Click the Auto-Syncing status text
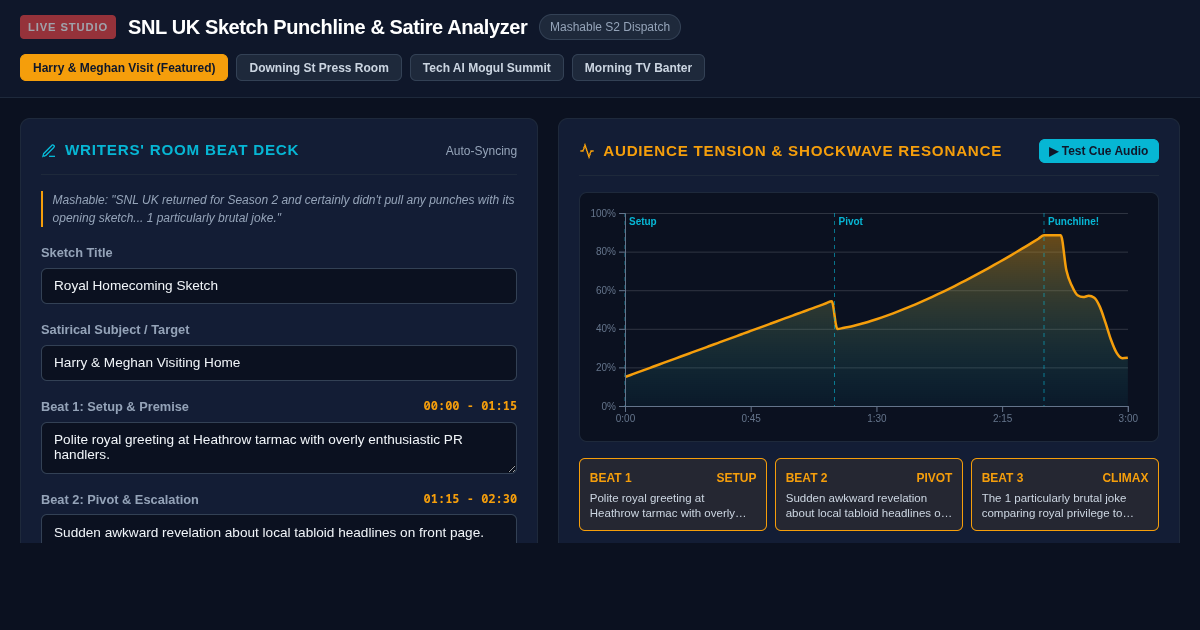The width and height of the screenshot is (1200, 630). click(482, 151)
